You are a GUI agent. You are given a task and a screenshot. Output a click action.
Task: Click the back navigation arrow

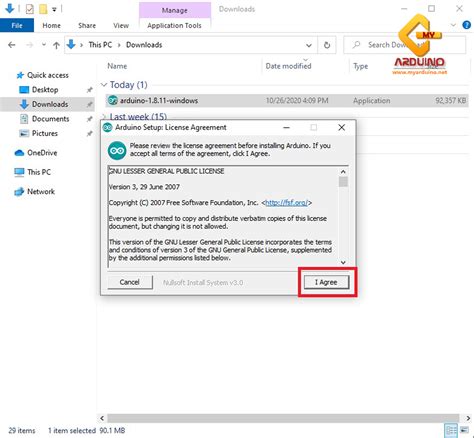(x=12, y=45)
